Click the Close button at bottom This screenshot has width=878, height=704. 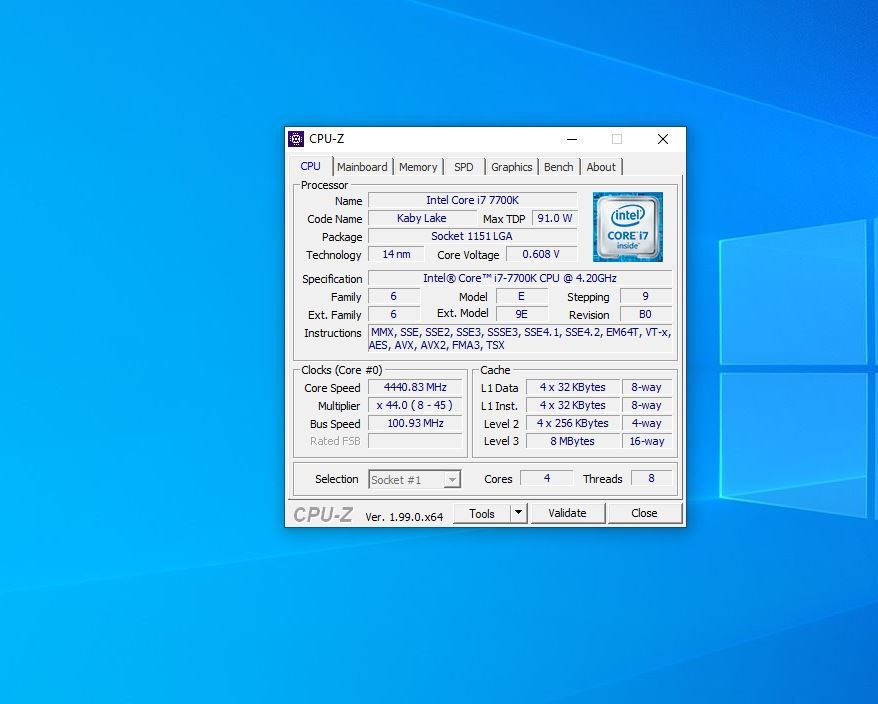tap(645, 513)
